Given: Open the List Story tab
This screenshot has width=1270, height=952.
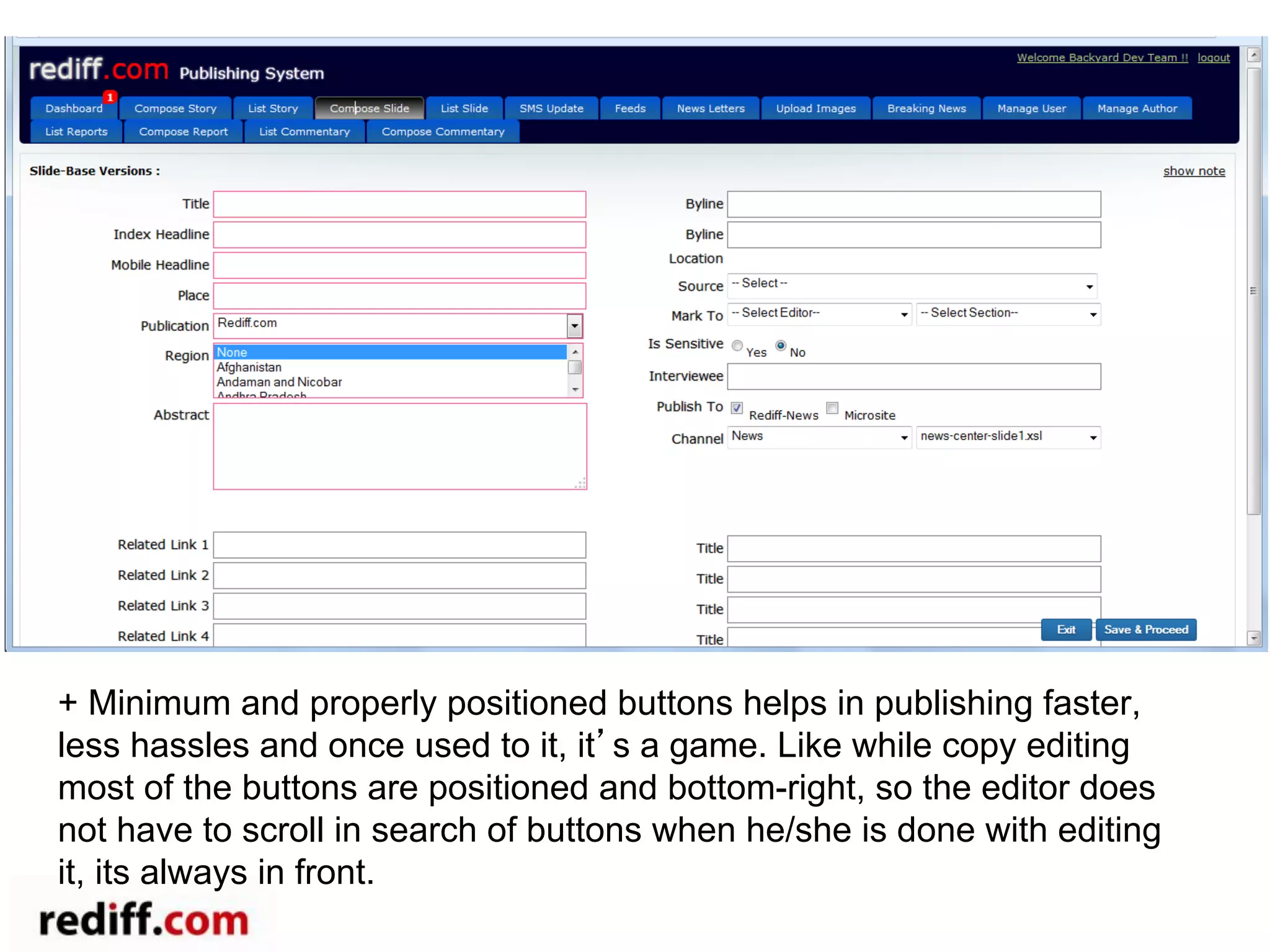Looking at the screenshot, I should click(273, 108).
